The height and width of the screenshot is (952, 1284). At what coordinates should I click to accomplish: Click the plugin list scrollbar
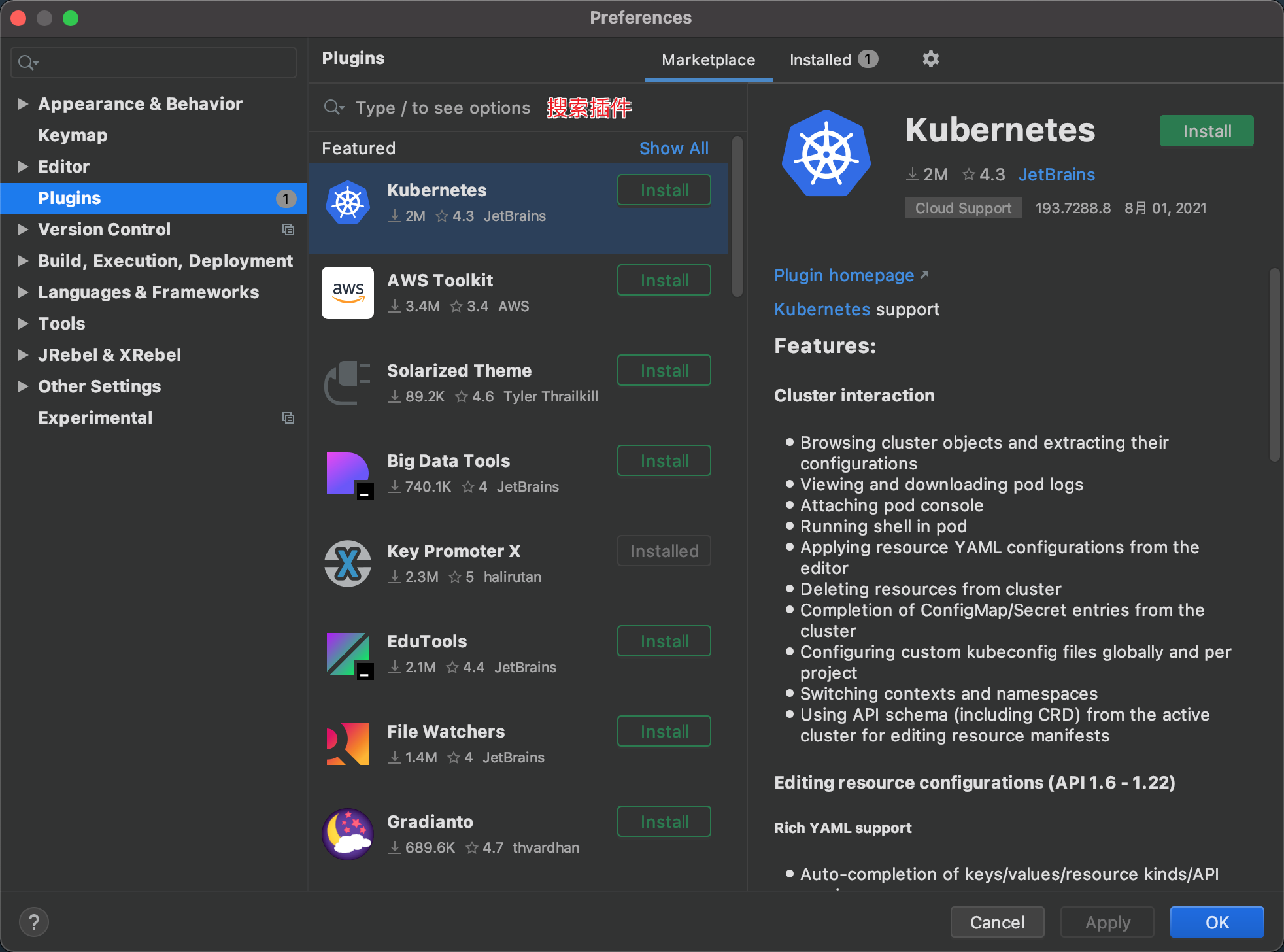pos(737,217)
